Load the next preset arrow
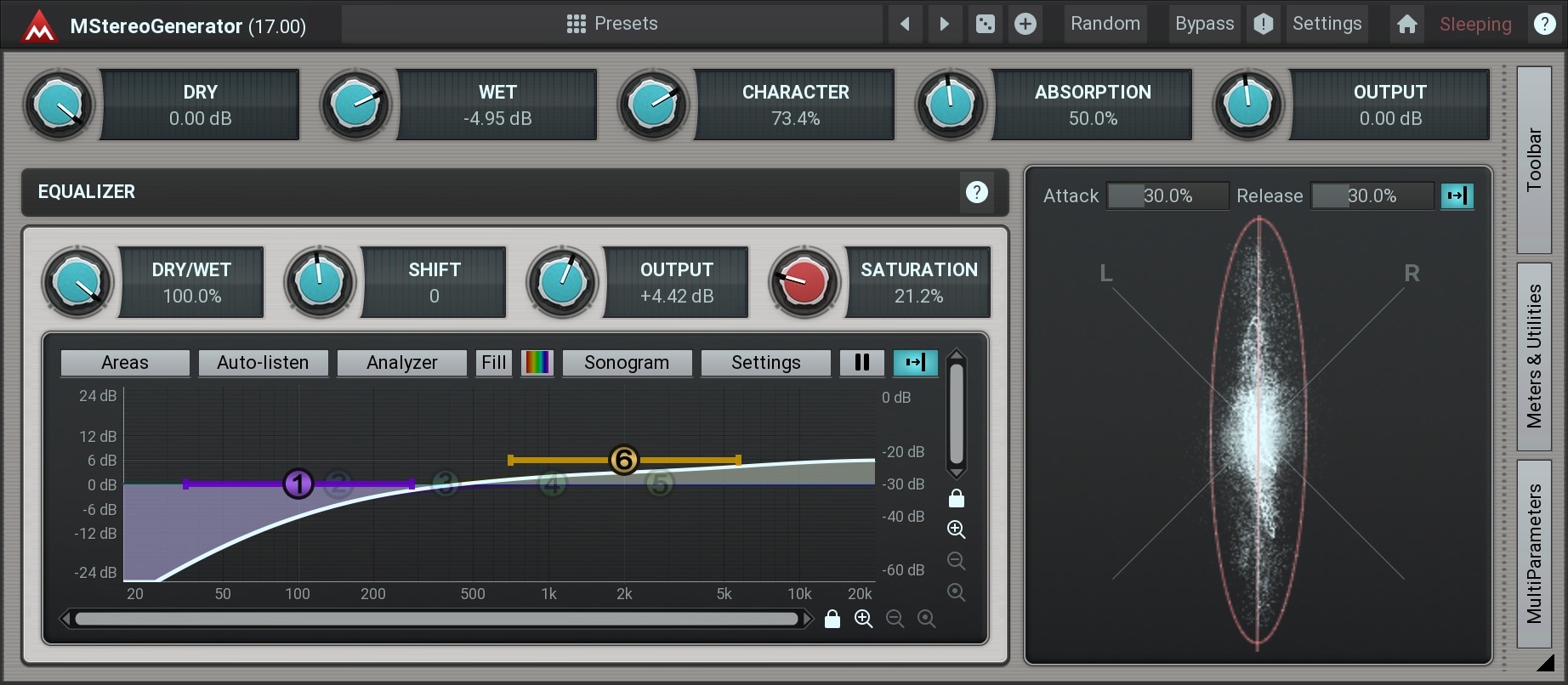The image size is (1568, 685). [x=944, y=24]
